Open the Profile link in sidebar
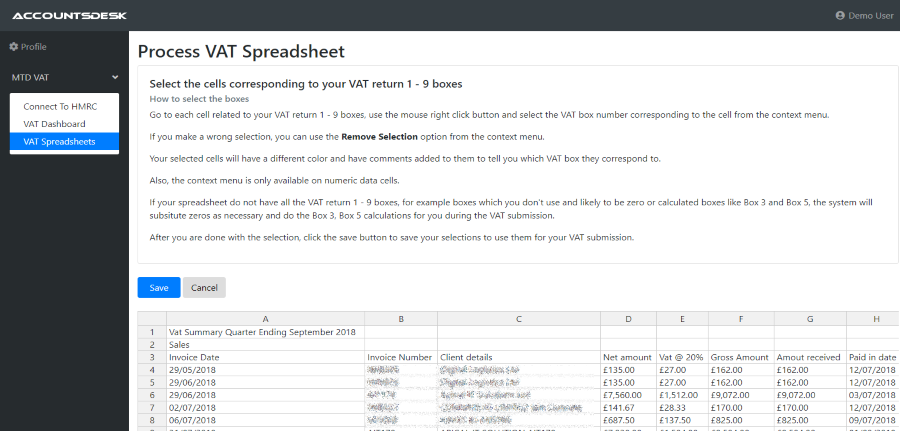900x431 pixels. 33,47
